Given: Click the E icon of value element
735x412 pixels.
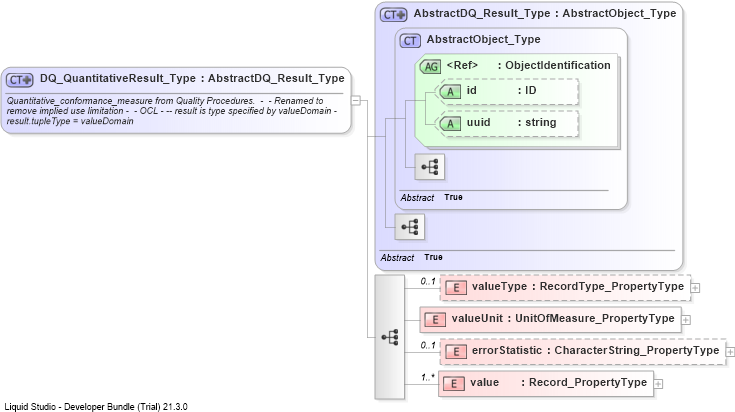Looking at the screenshot, I should tap(454, 384).
